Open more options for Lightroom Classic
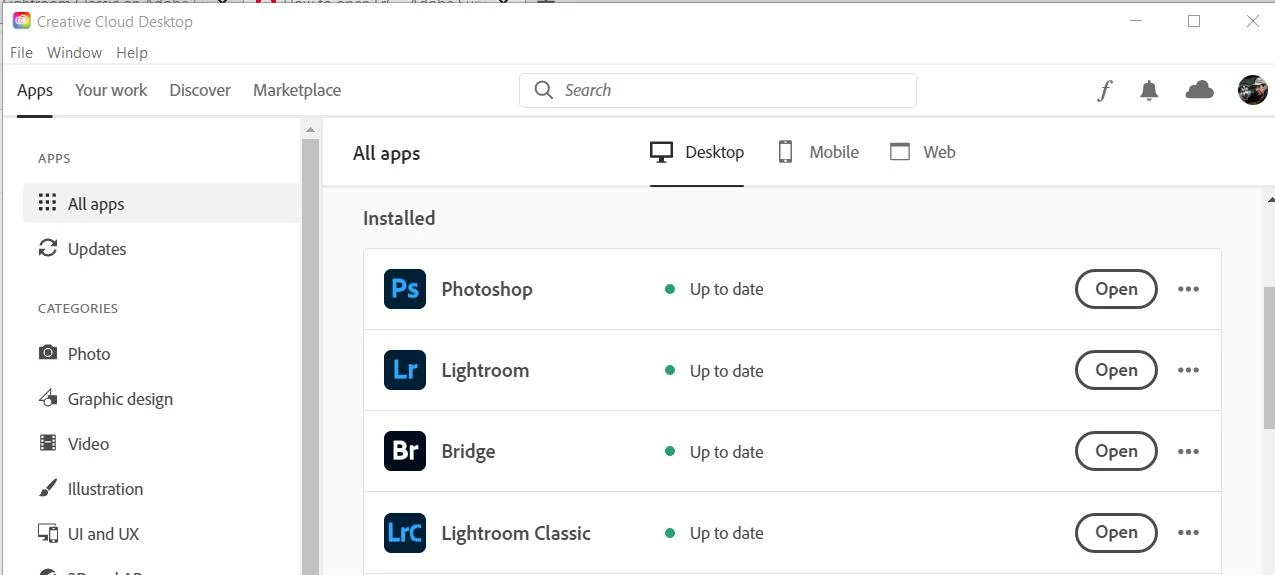 point(1188,532)
